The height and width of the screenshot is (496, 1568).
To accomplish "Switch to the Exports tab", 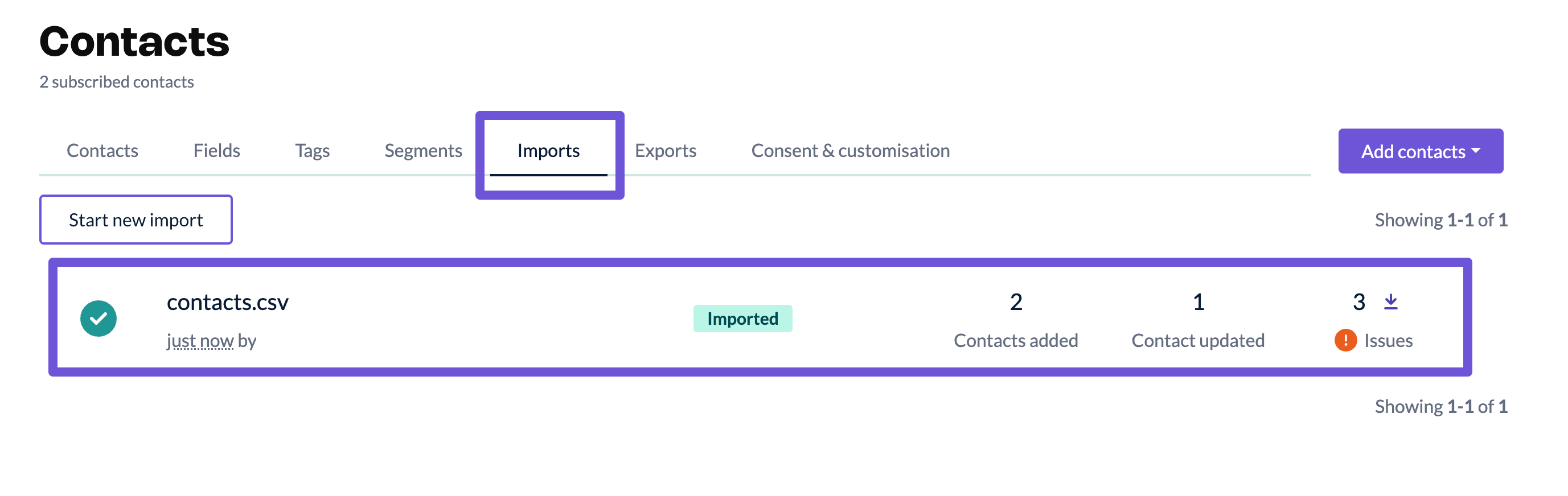I will tap(666, 151).
